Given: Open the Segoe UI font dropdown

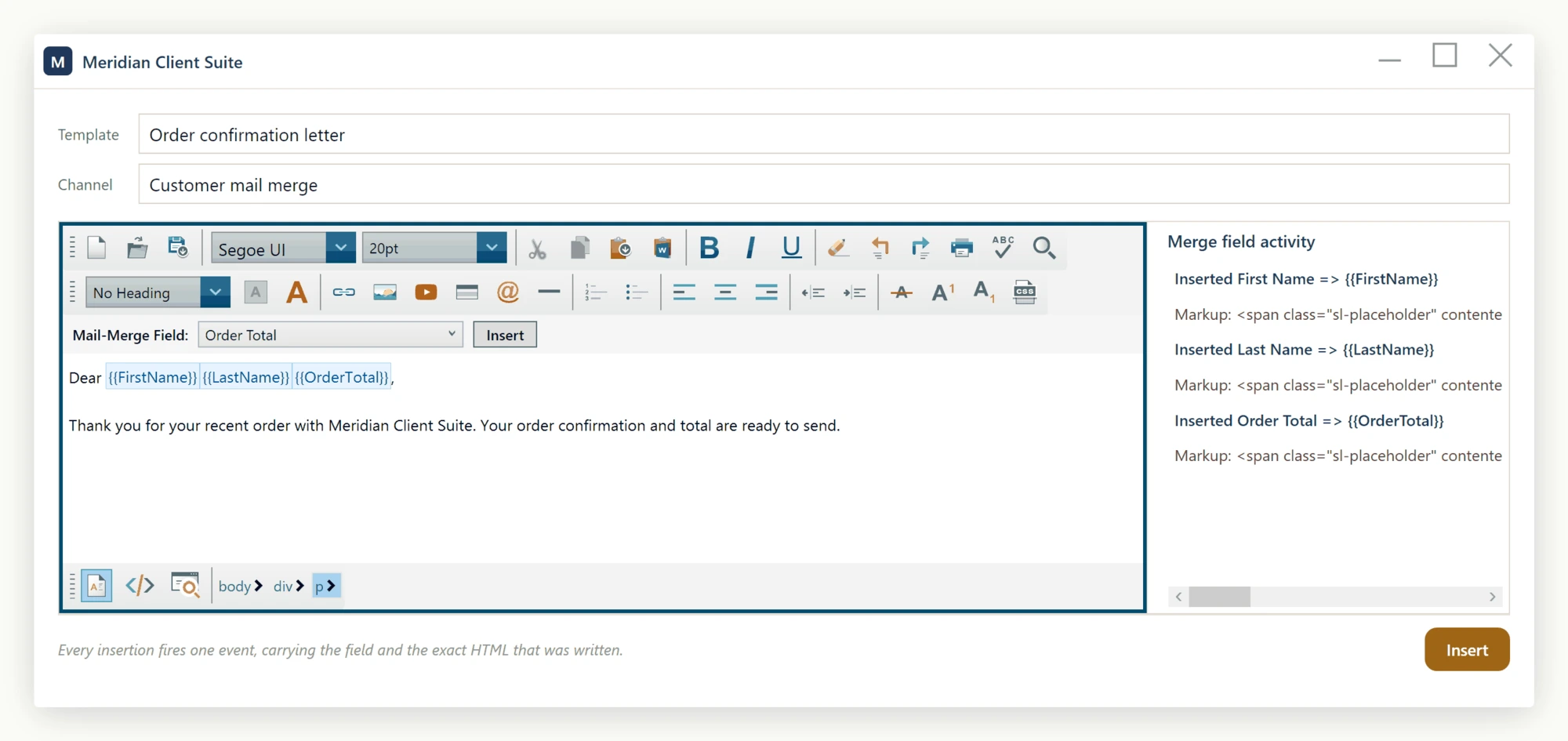Looking at the screenshot, I should click(x=340, y=248).
